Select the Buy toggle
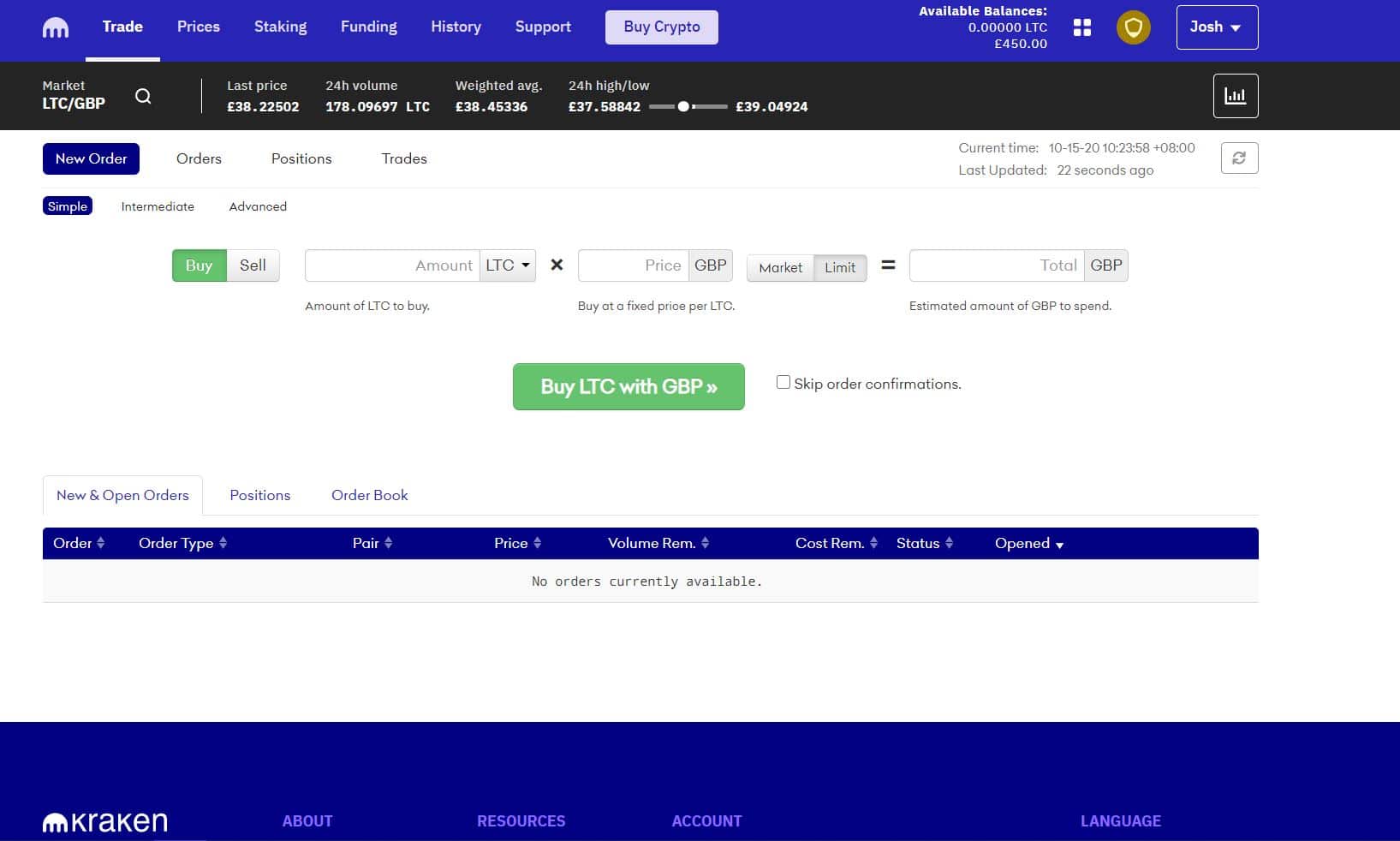Image resolution: width=1400 pixels, height=841 pixels. pos(199,265)
